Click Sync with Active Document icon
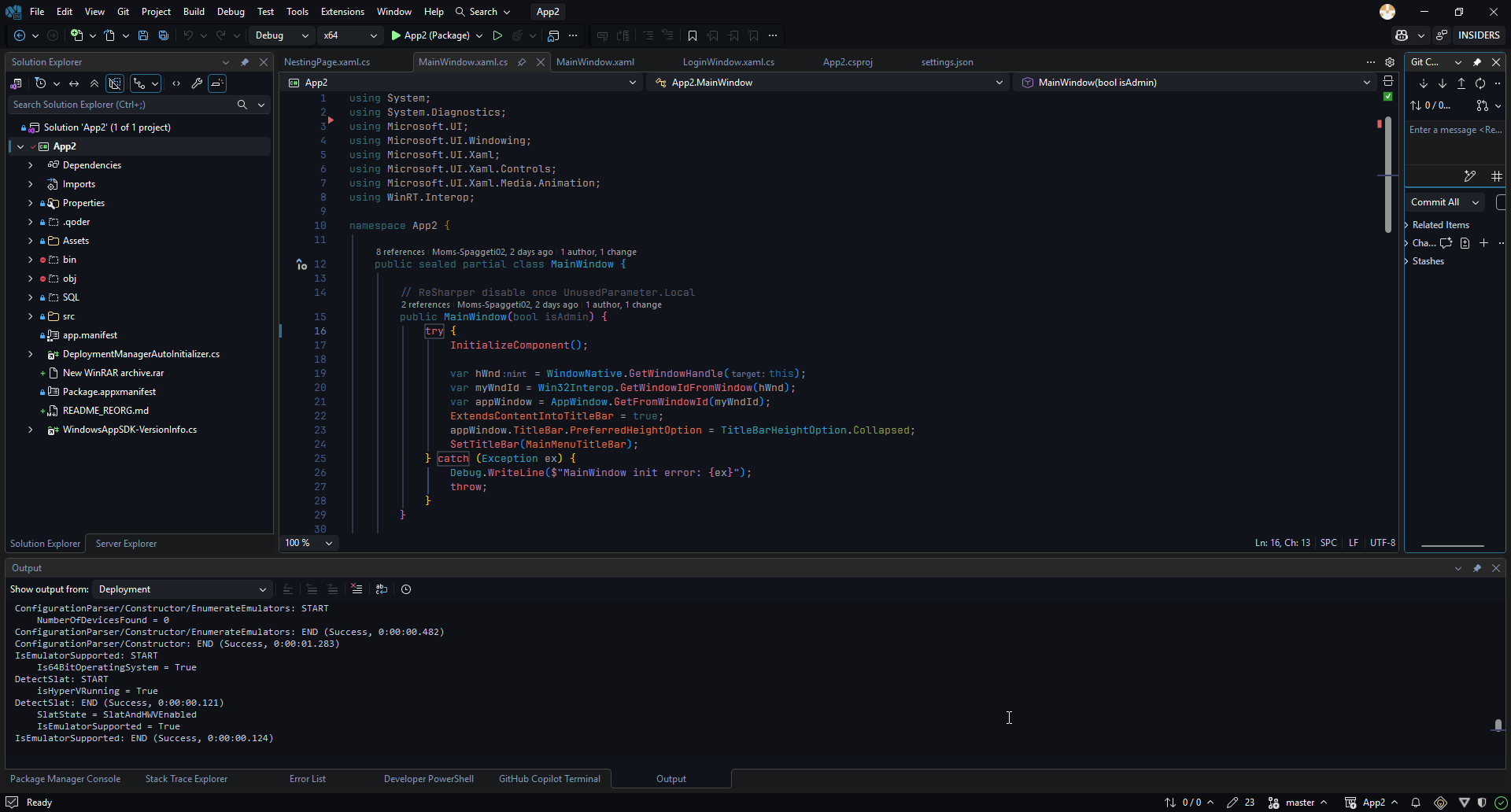The height and width of the screenshot is (812, 1511). click(x=74, y=83)
